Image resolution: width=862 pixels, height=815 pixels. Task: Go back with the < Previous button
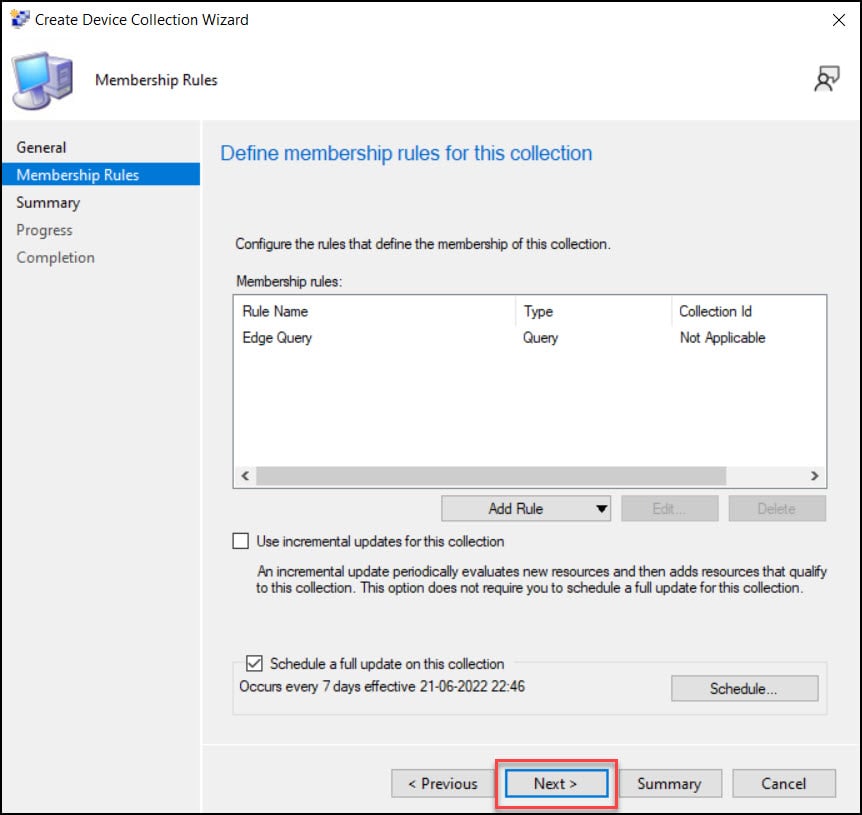pyautogui.click(x=443, y=783)
